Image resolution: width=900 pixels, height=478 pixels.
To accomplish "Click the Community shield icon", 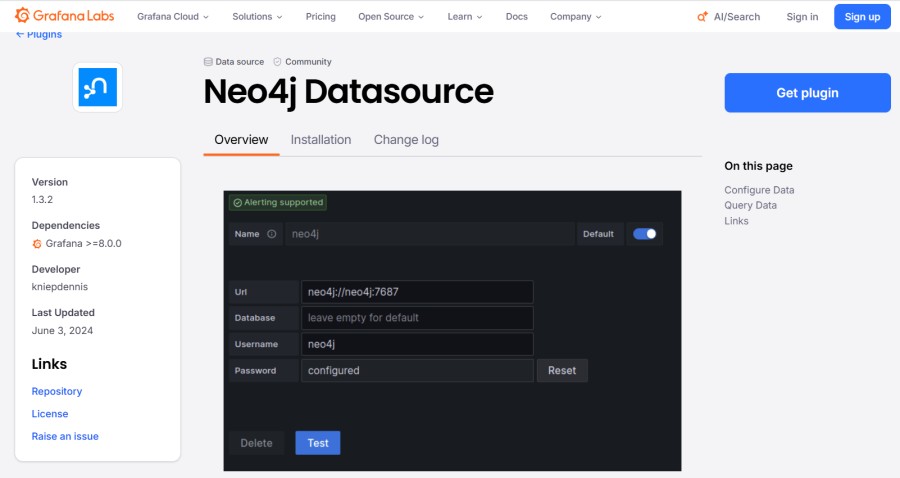I will [x=277, y=62].
